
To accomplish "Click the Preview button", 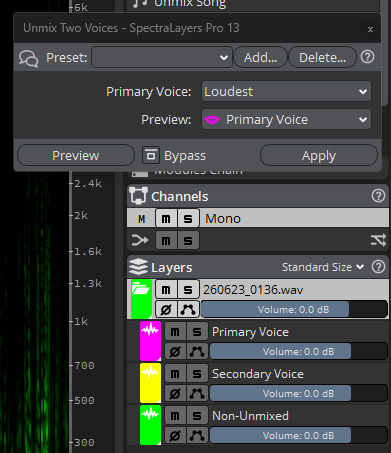I will tap(76, 155).
